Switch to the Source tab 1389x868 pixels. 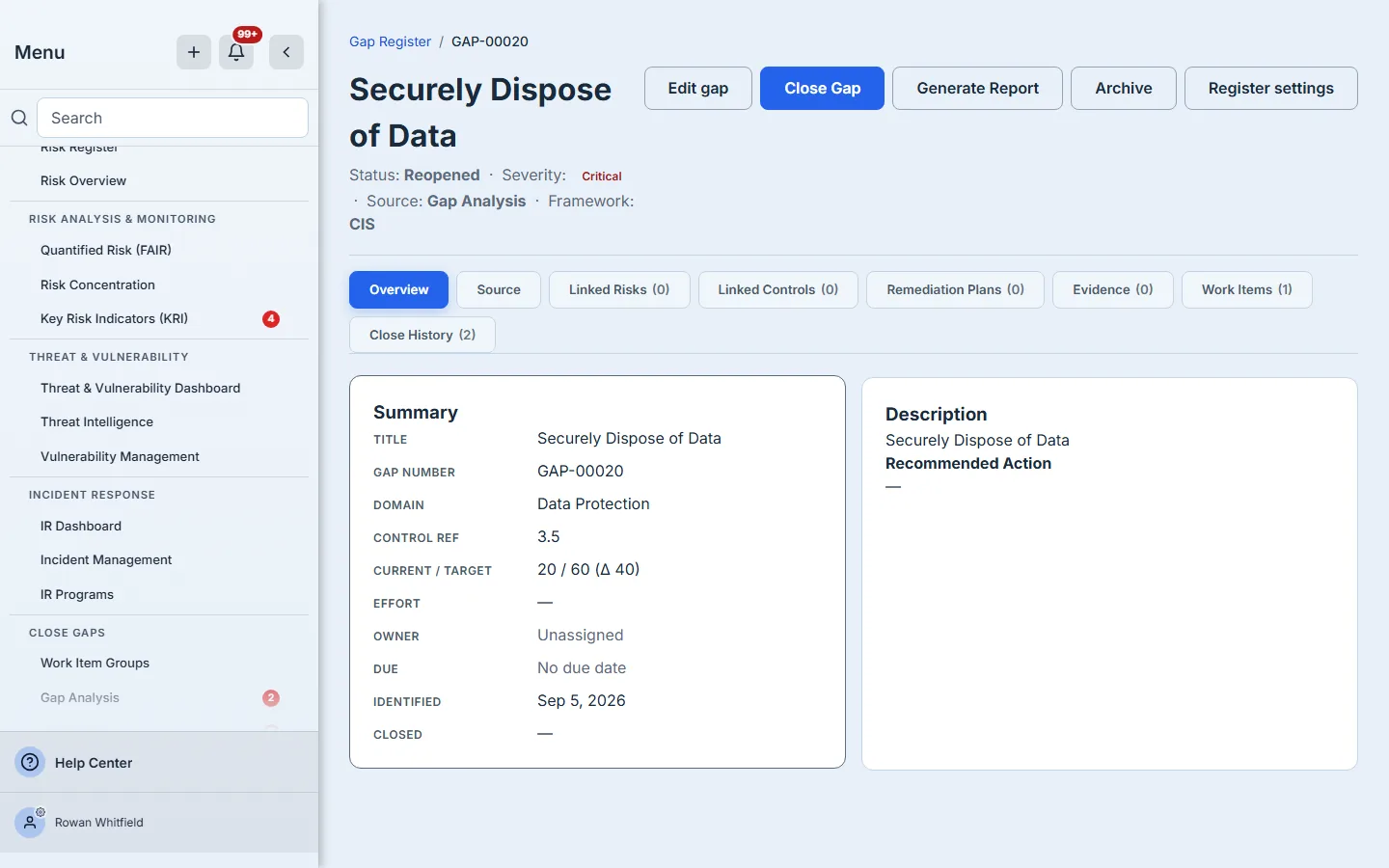pos(499,289)
